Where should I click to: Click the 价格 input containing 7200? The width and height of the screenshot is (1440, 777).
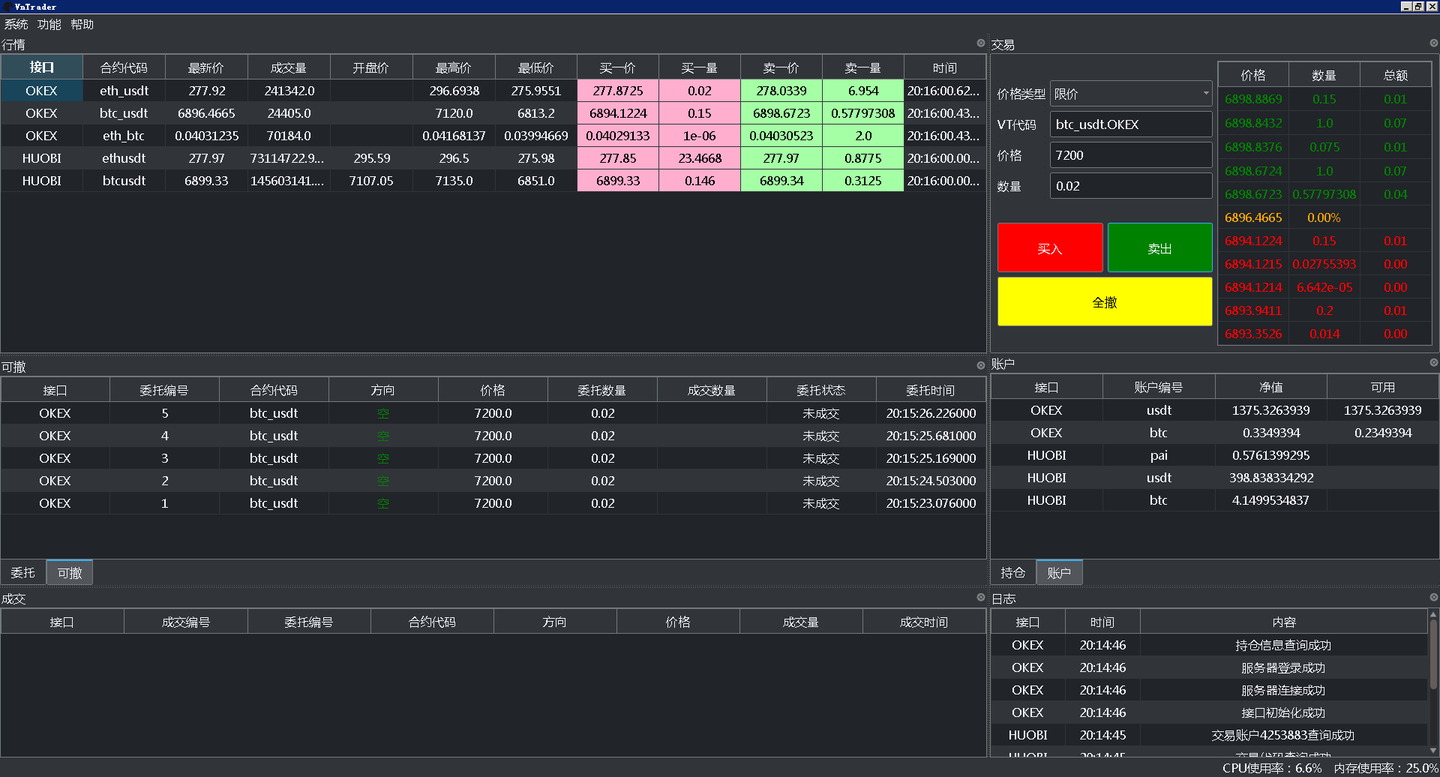(x=1131, y=155)
